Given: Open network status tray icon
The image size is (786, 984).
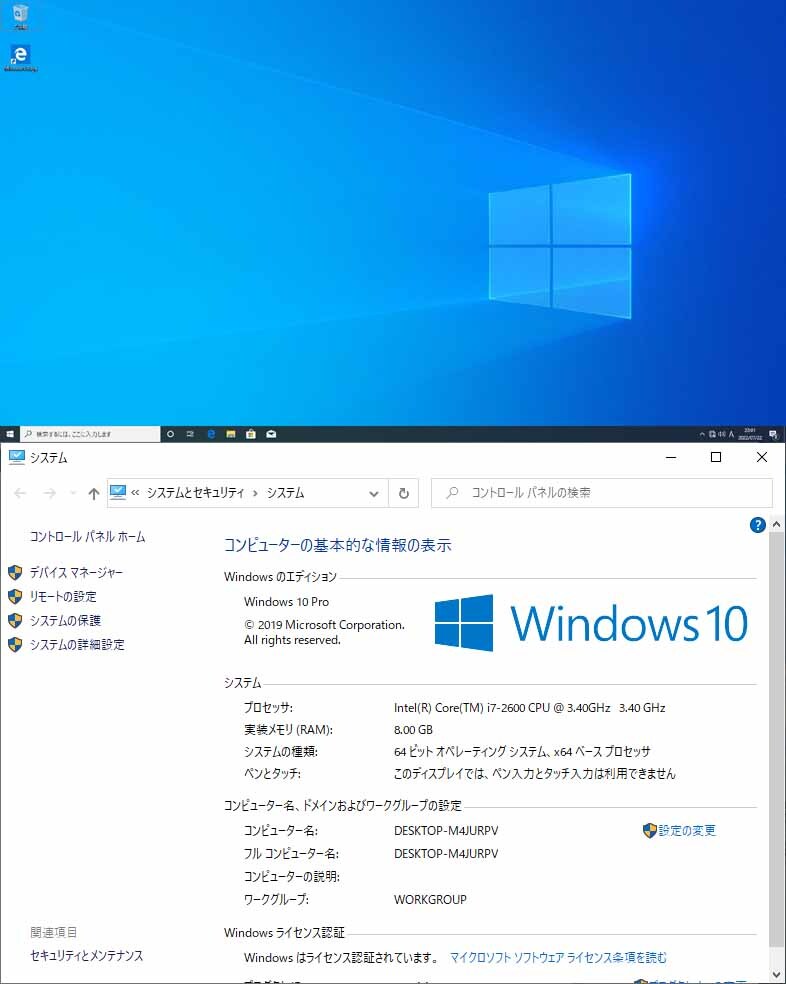Looking at the screenshot, I should pyautogui.click(x=713, y=434).
